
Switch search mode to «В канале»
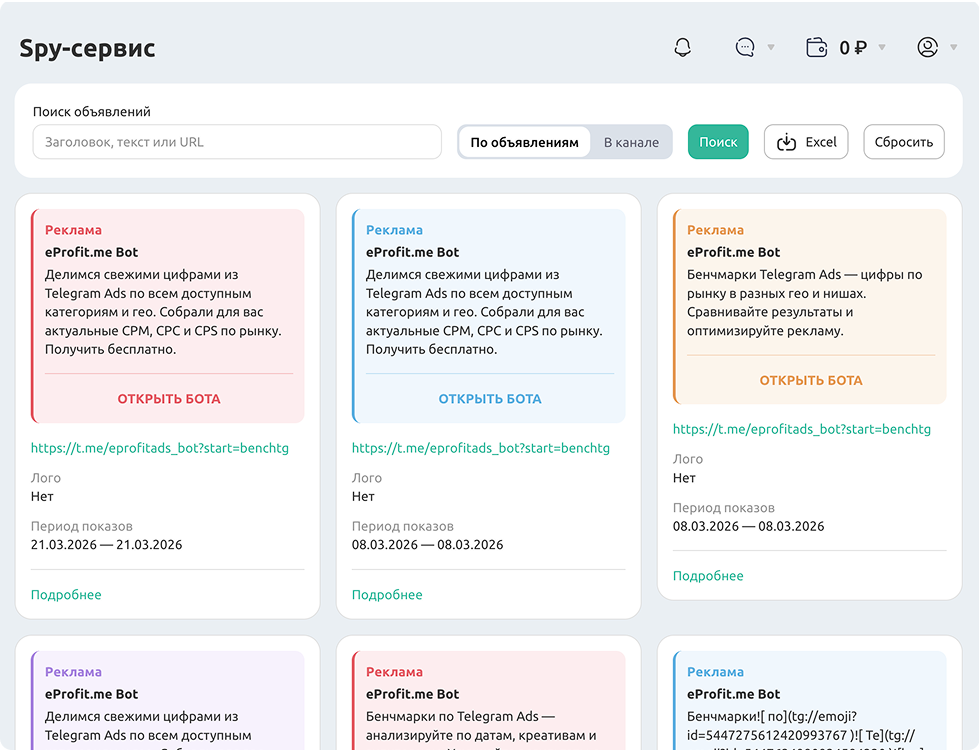click(631, 142)
